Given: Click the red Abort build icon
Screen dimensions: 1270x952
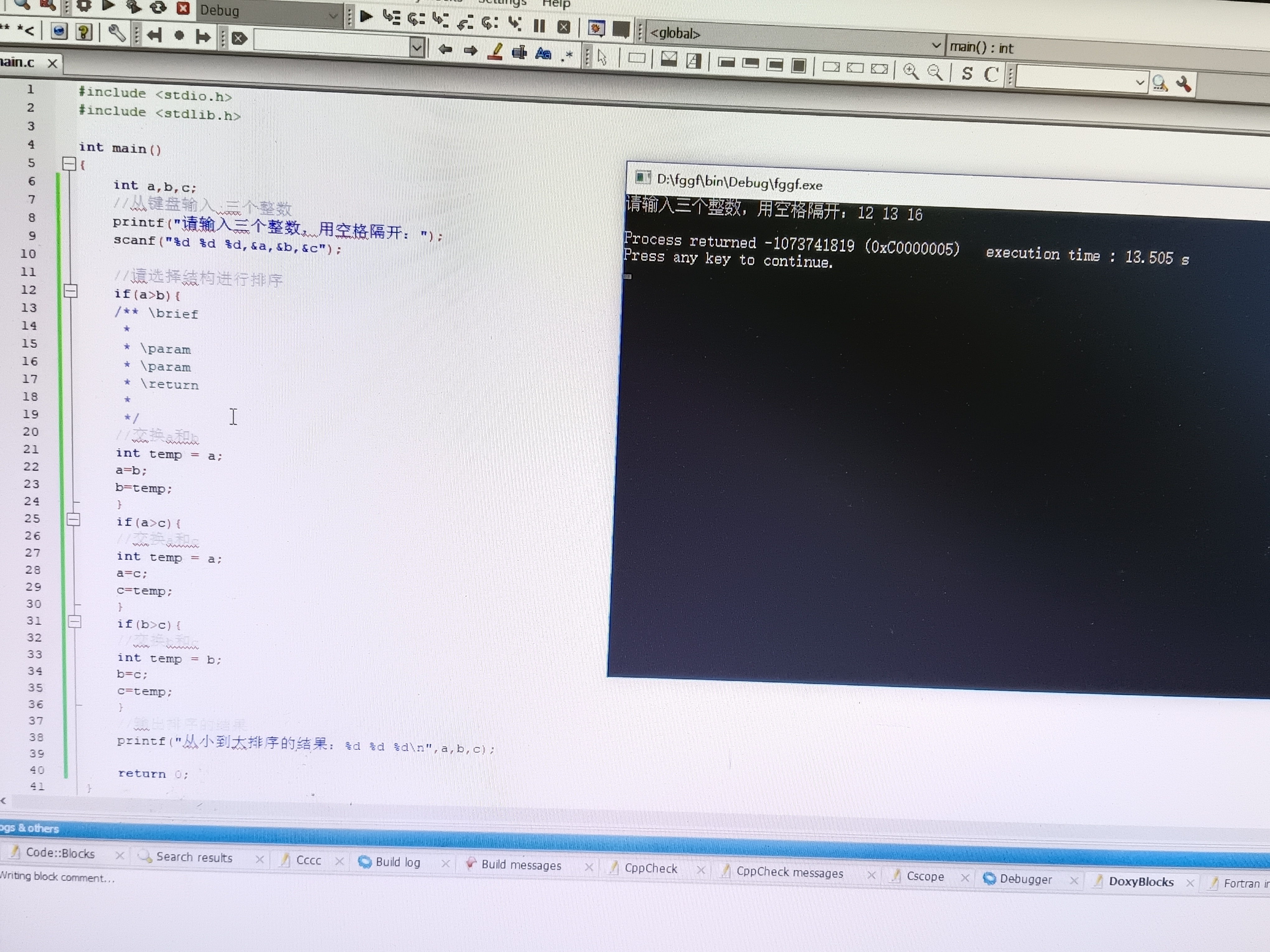Looking at the screenshot, I should pyautogui.click(x=183, y=8).
